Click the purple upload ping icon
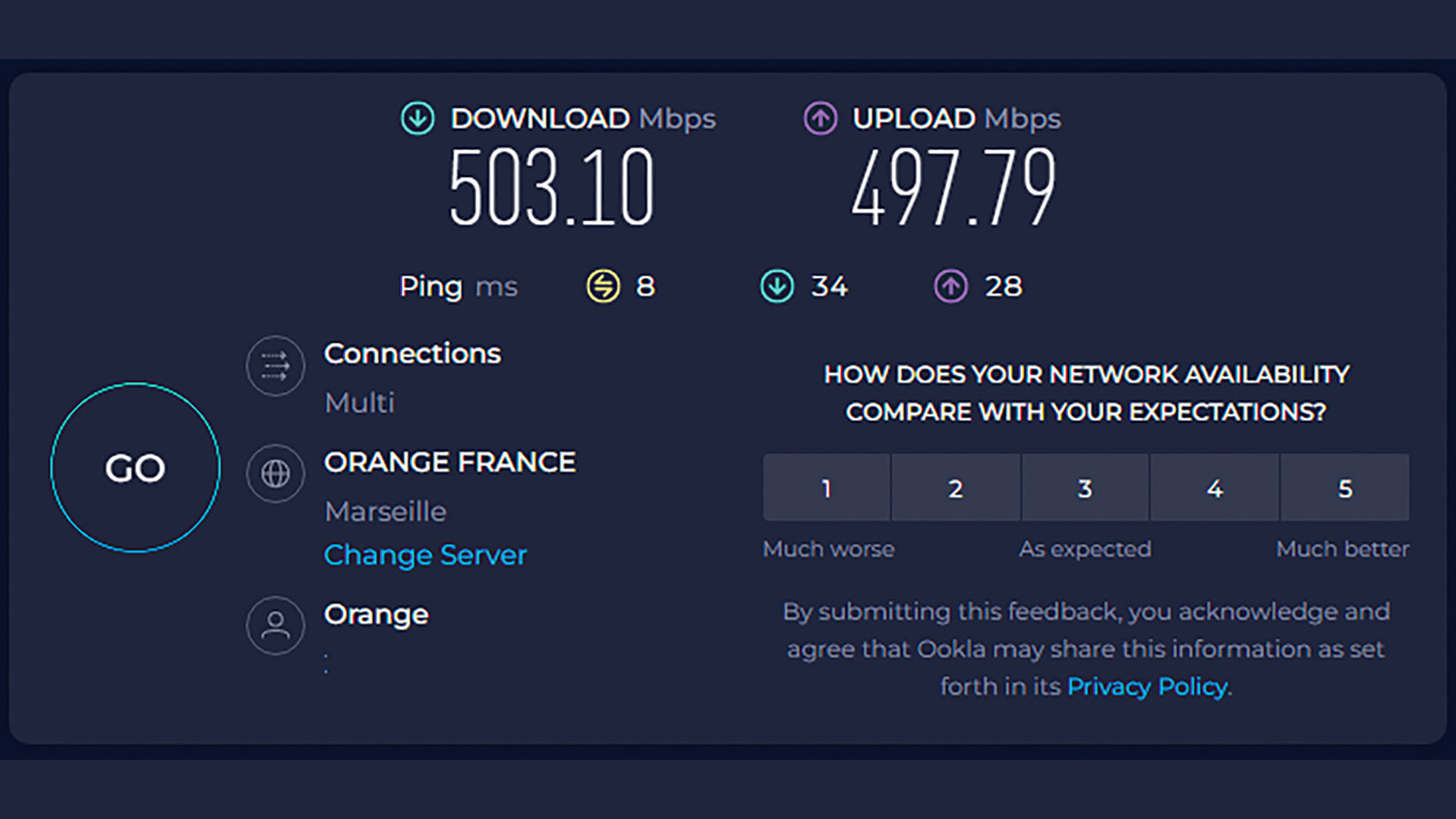This screenshot has height=819, width=1456. coord(950,286)
